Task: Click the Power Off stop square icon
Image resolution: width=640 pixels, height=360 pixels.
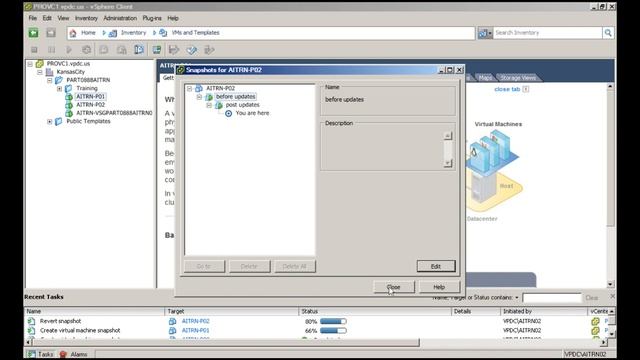Action: tap(34, 50)
